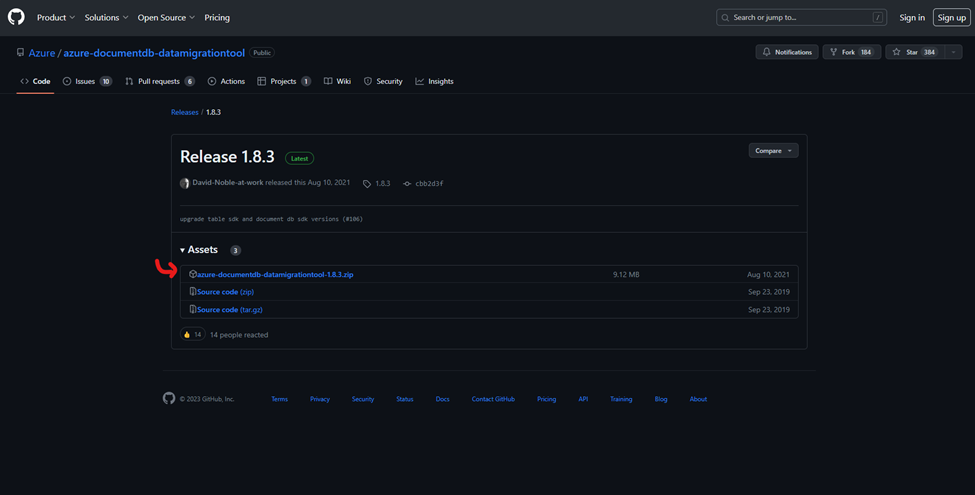The width and height of the screenshot is (975, 495).
Task: Star the repository with the Star button
Action: (x=914, y=52)
